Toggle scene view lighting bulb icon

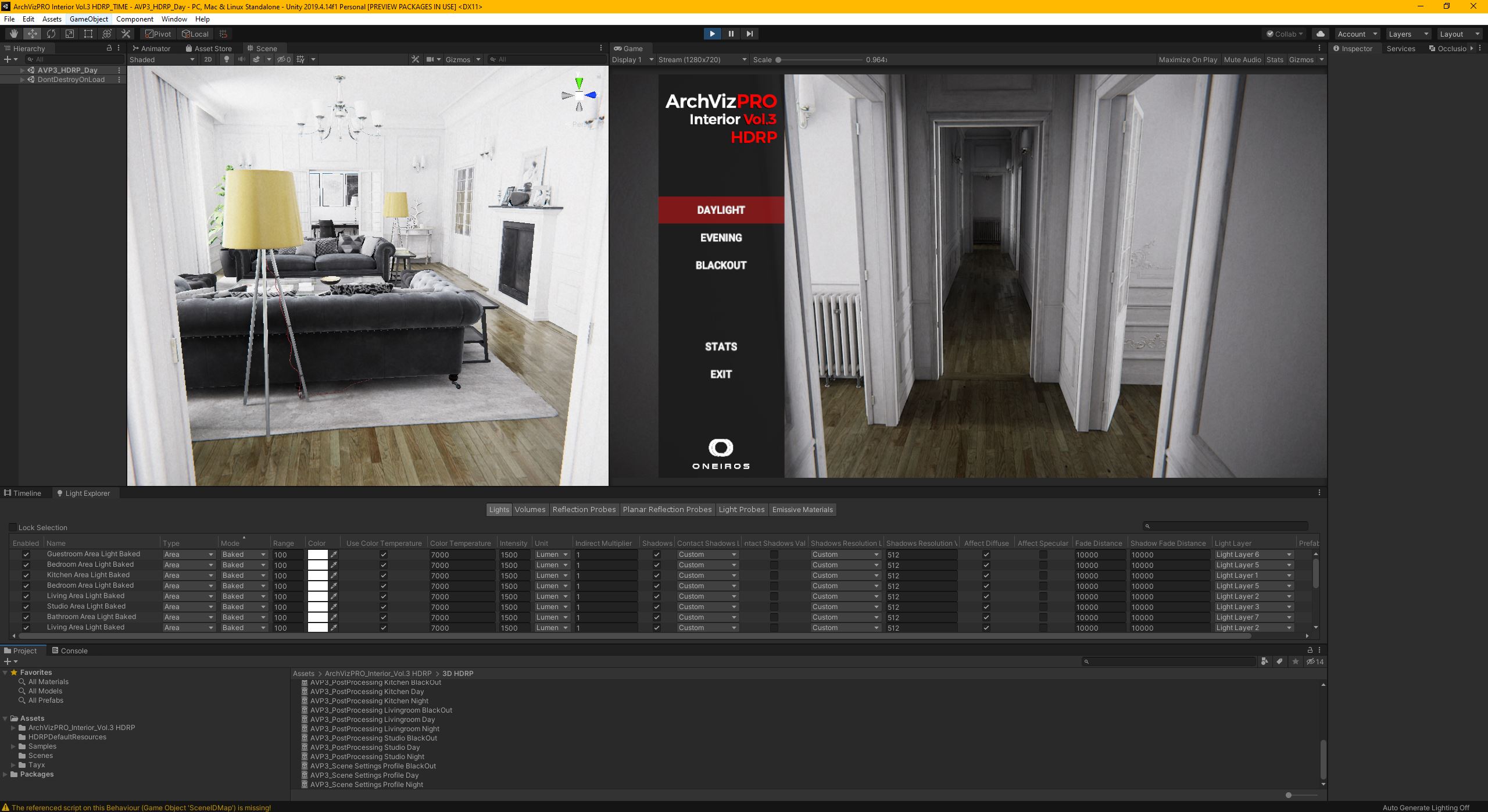click(226, 59)
